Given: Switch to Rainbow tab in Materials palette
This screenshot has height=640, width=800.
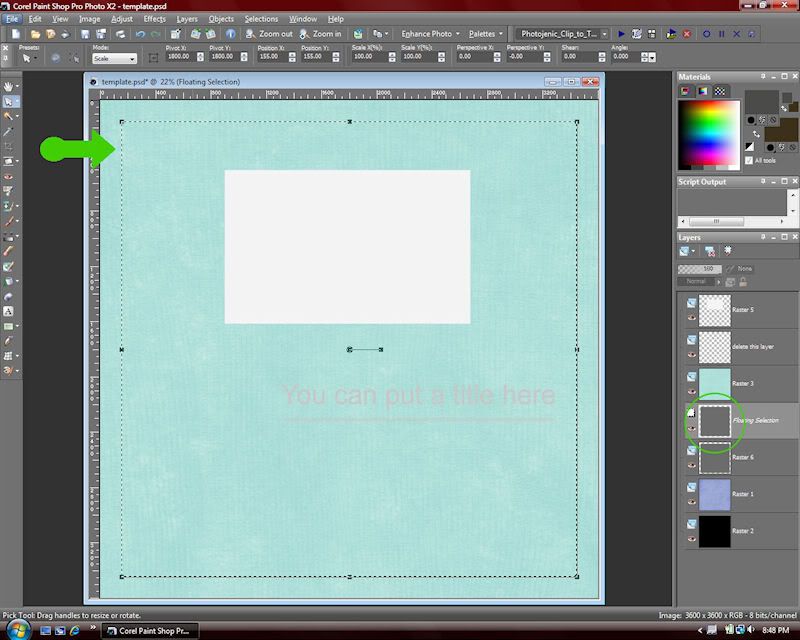Looking at the screenshot, I should click(703, 91).
